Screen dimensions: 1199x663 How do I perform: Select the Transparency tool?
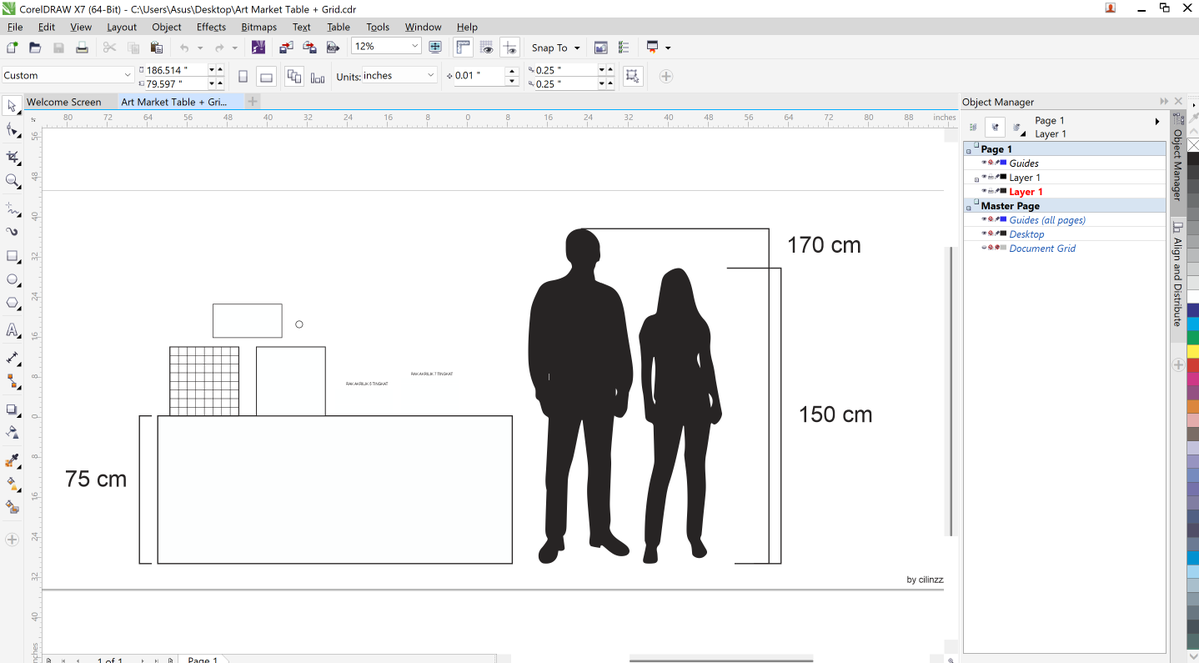(11, 433)
